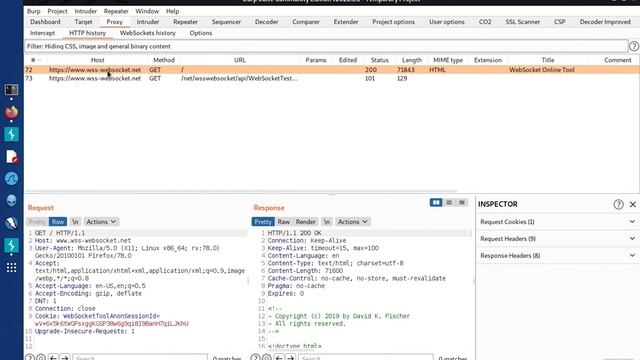This screenshot has height=360, width=640.
Task: Expand Request Headers (9) section
Action: tap(558, 238)
